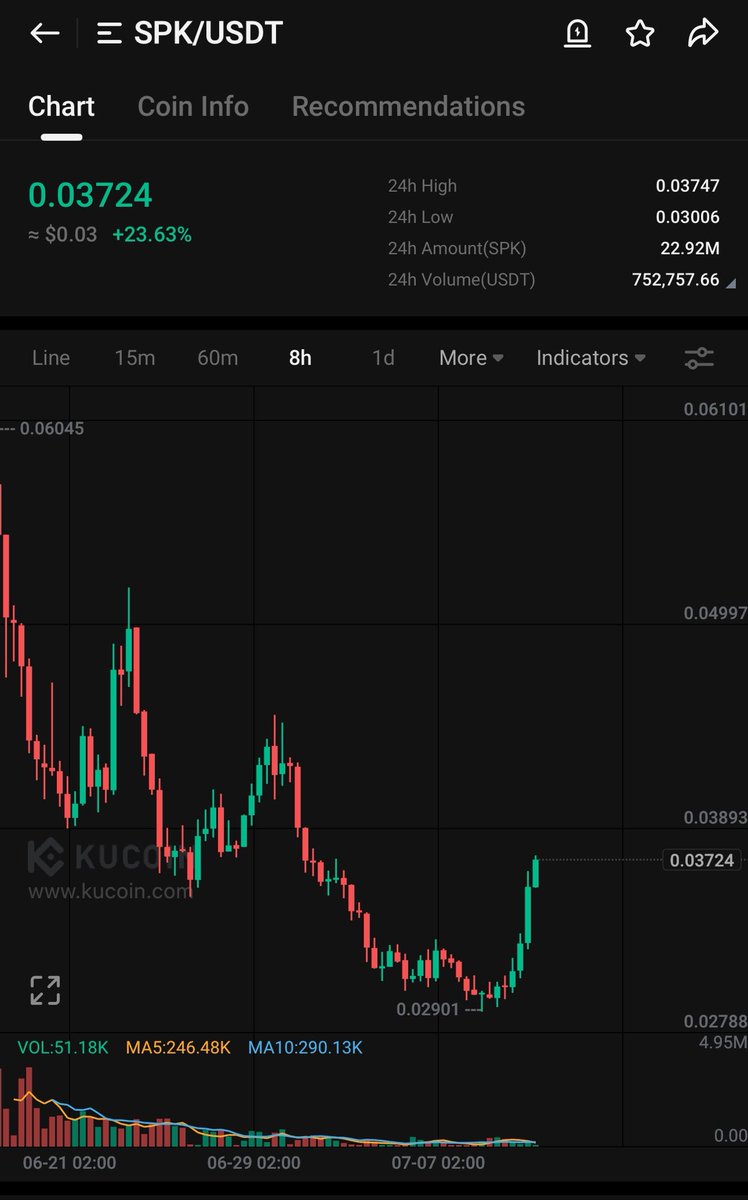Open the Recommendations tab
Screen dimensions: 748x1200
point(408,106)
